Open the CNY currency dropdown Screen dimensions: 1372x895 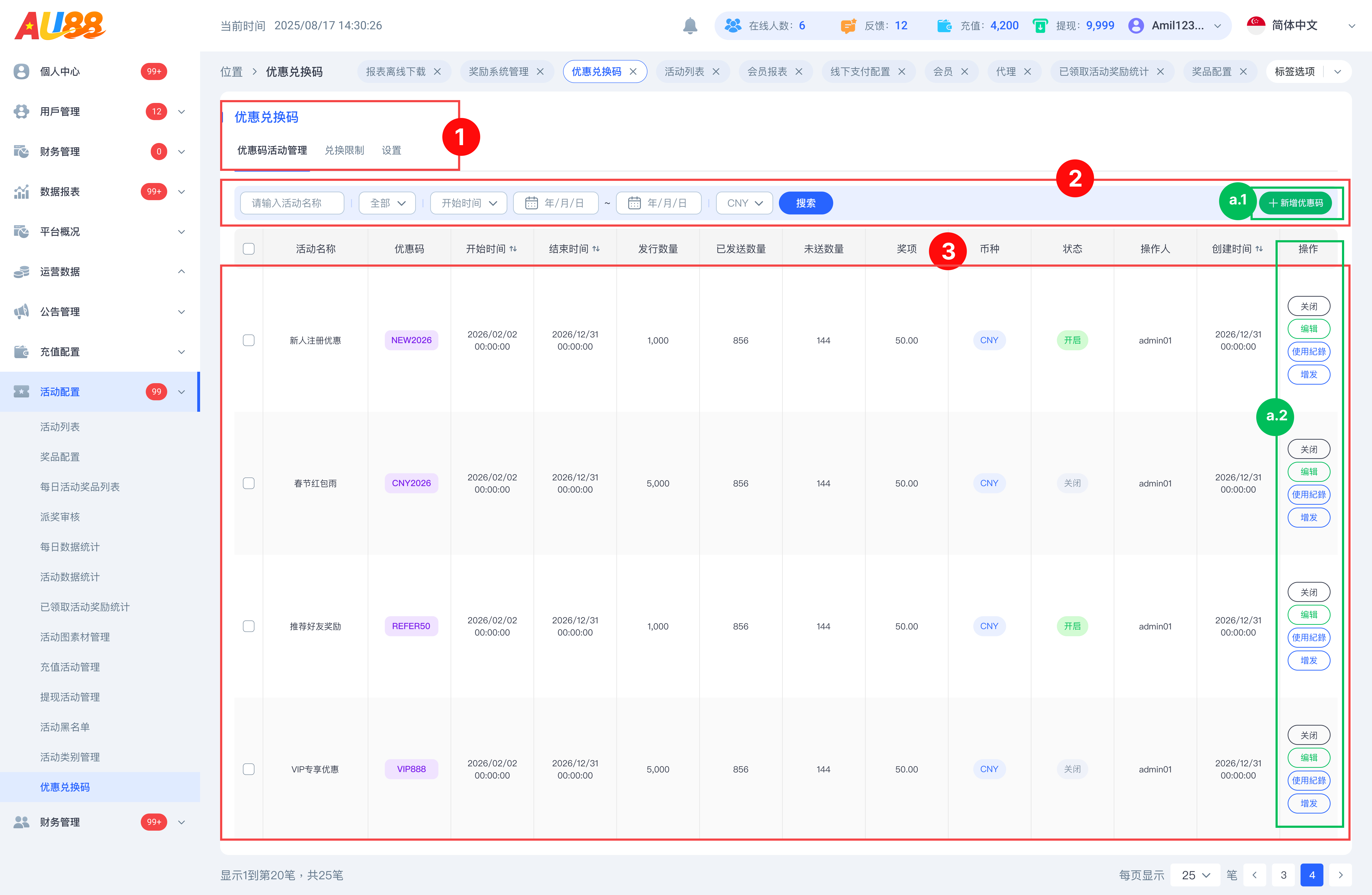744,203
